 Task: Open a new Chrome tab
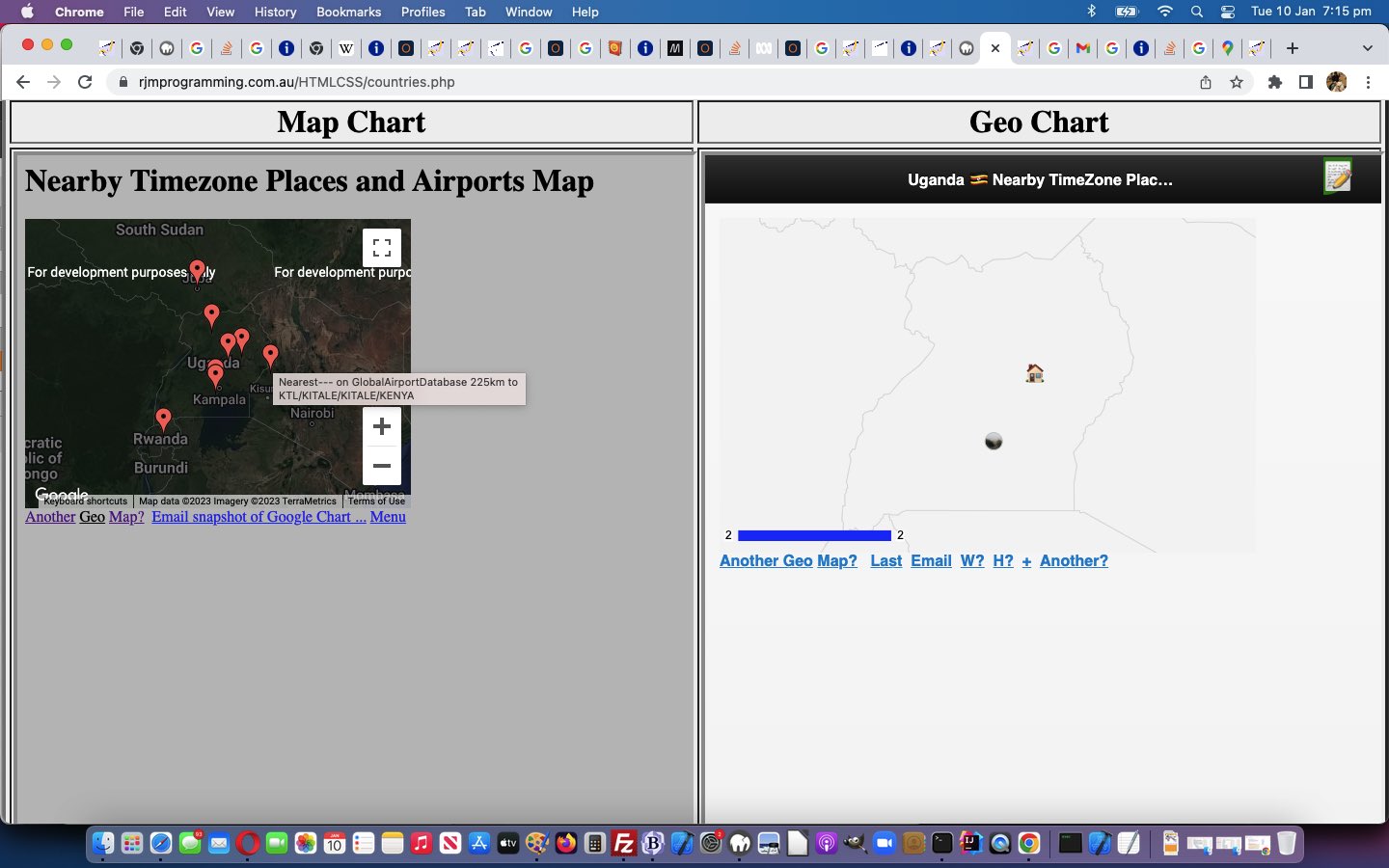(1293, 48)
